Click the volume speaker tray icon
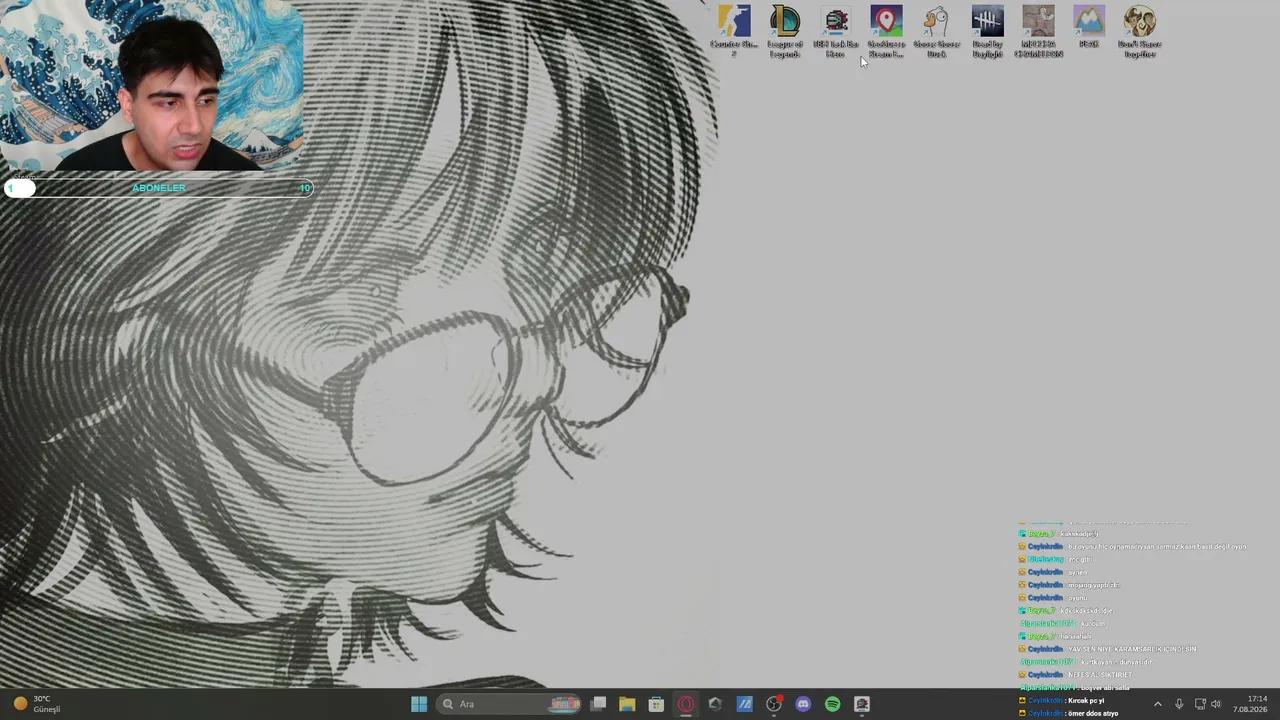 pos(1216,704)
